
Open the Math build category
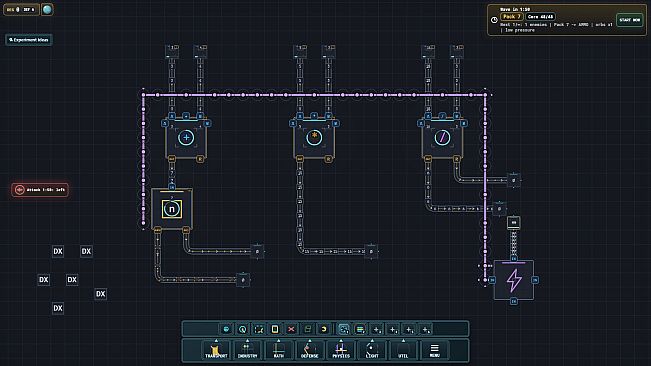point(279,351)
